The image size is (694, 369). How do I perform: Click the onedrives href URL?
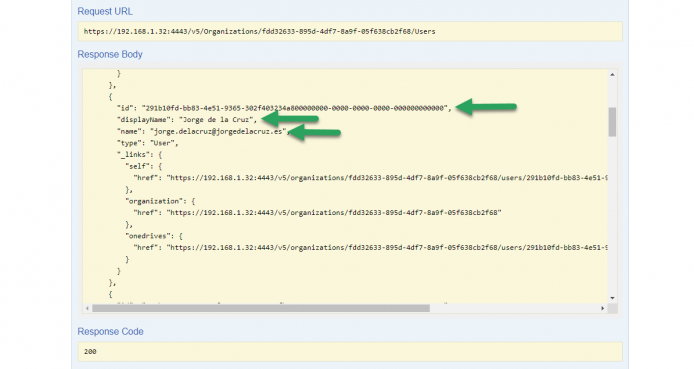pos(387,247)
